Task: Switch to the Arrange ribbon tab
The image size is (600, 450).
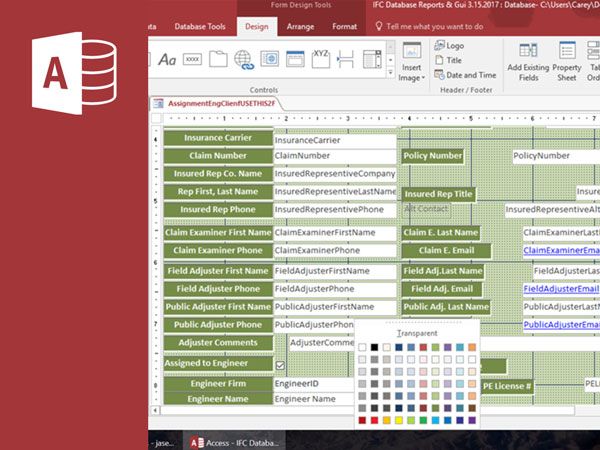Action: click(x=300, y=26)
